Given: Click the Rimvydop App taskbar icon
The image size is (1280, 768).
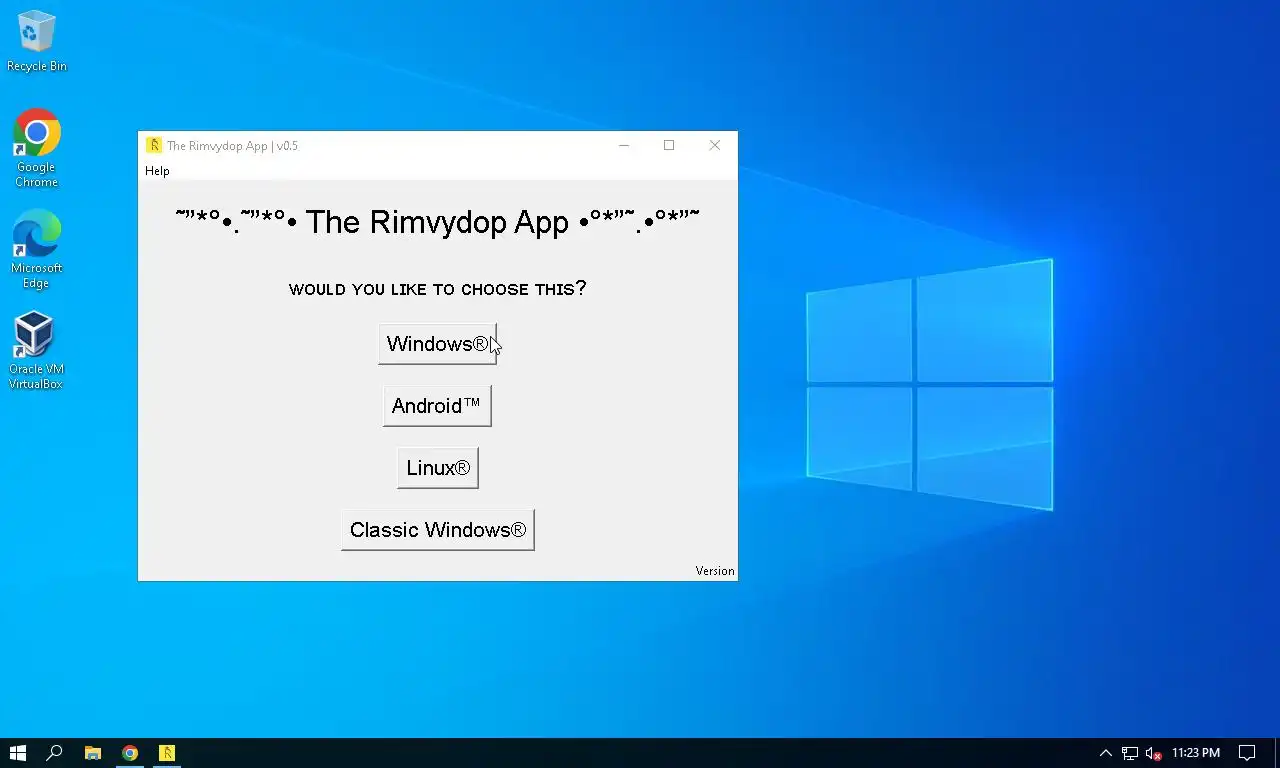Looking at the screenshot, I should coord(167,753).
